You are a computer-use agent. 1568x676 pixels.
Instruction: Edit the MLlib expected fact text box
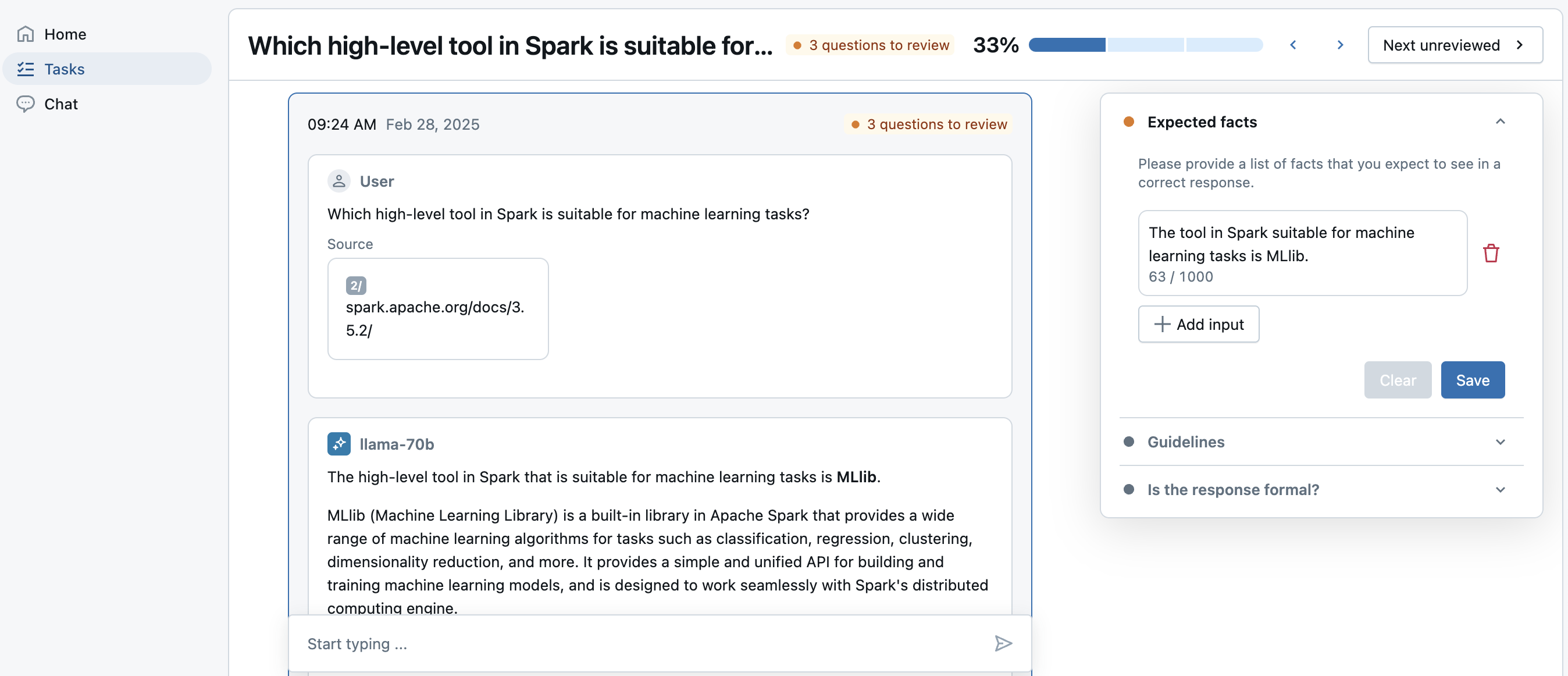coord(1303,252)
